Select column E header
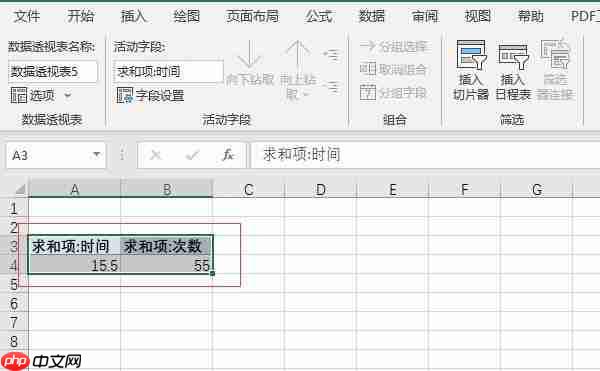600x371 pixels. [393, 189]
